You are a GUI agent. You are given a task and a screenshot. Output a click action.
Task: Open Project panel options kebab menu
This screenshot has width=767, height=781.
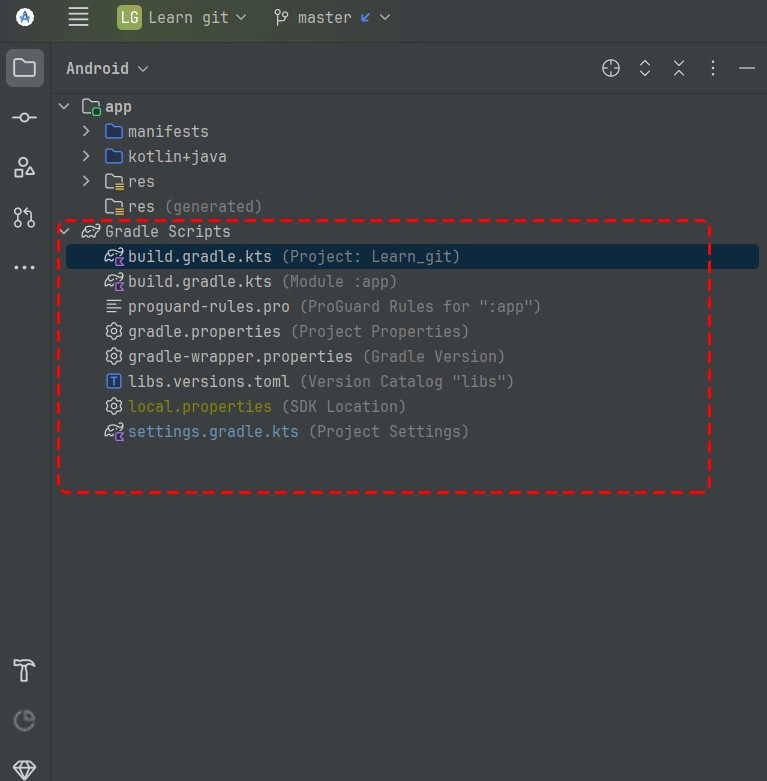[x=713, y=68]
